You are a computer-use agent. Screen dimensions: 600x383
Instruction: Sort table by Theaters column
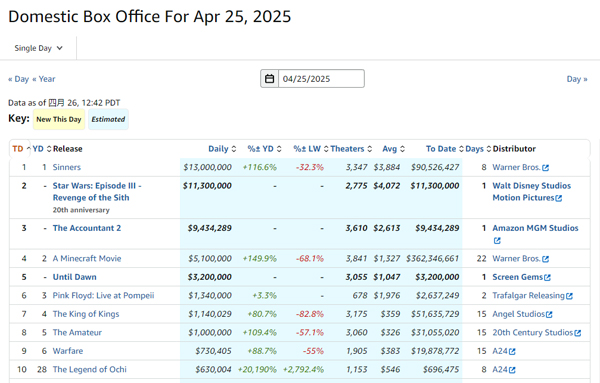[x=351, y=149]
